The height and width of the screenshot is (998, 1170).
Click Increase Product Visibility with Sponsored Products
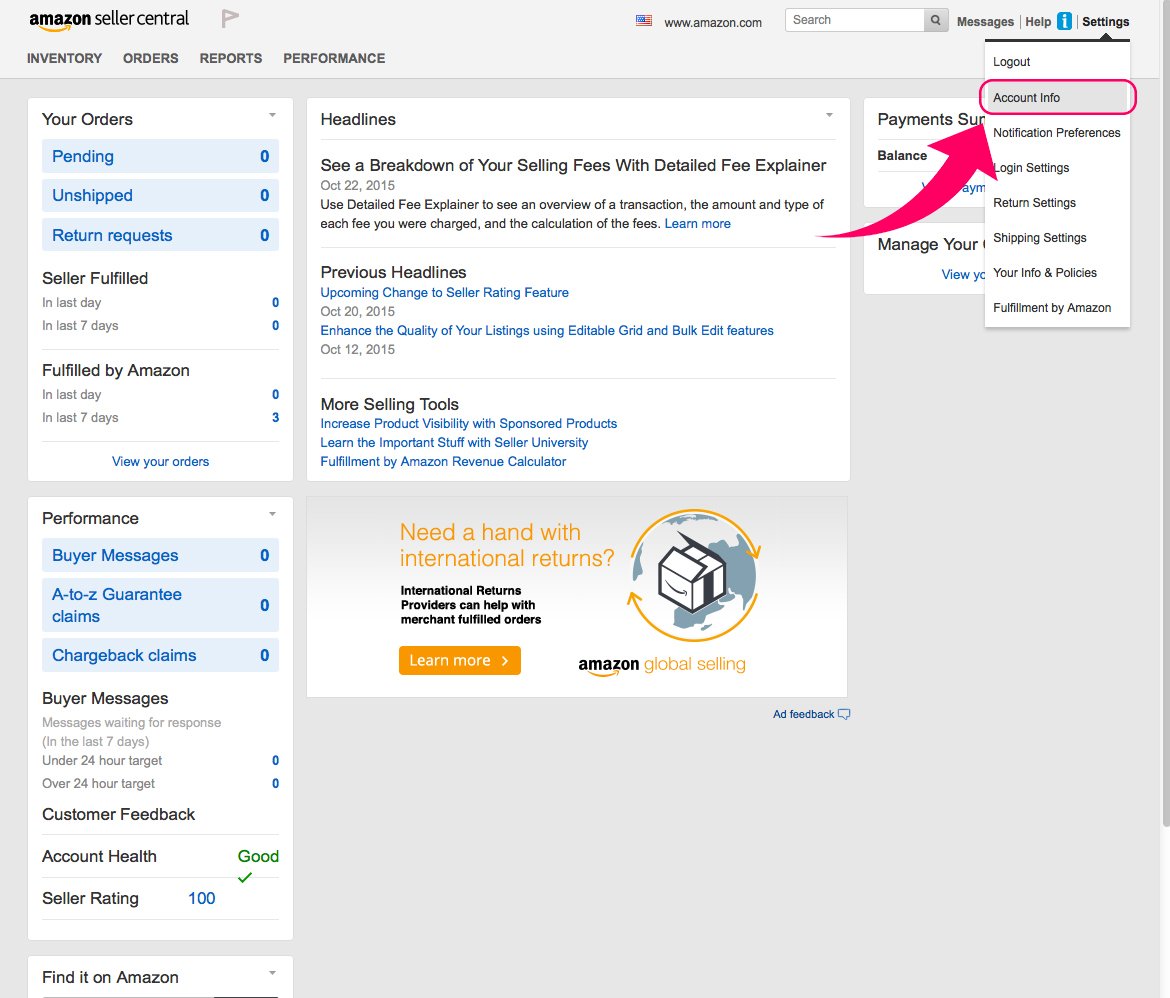pos(469,424)
